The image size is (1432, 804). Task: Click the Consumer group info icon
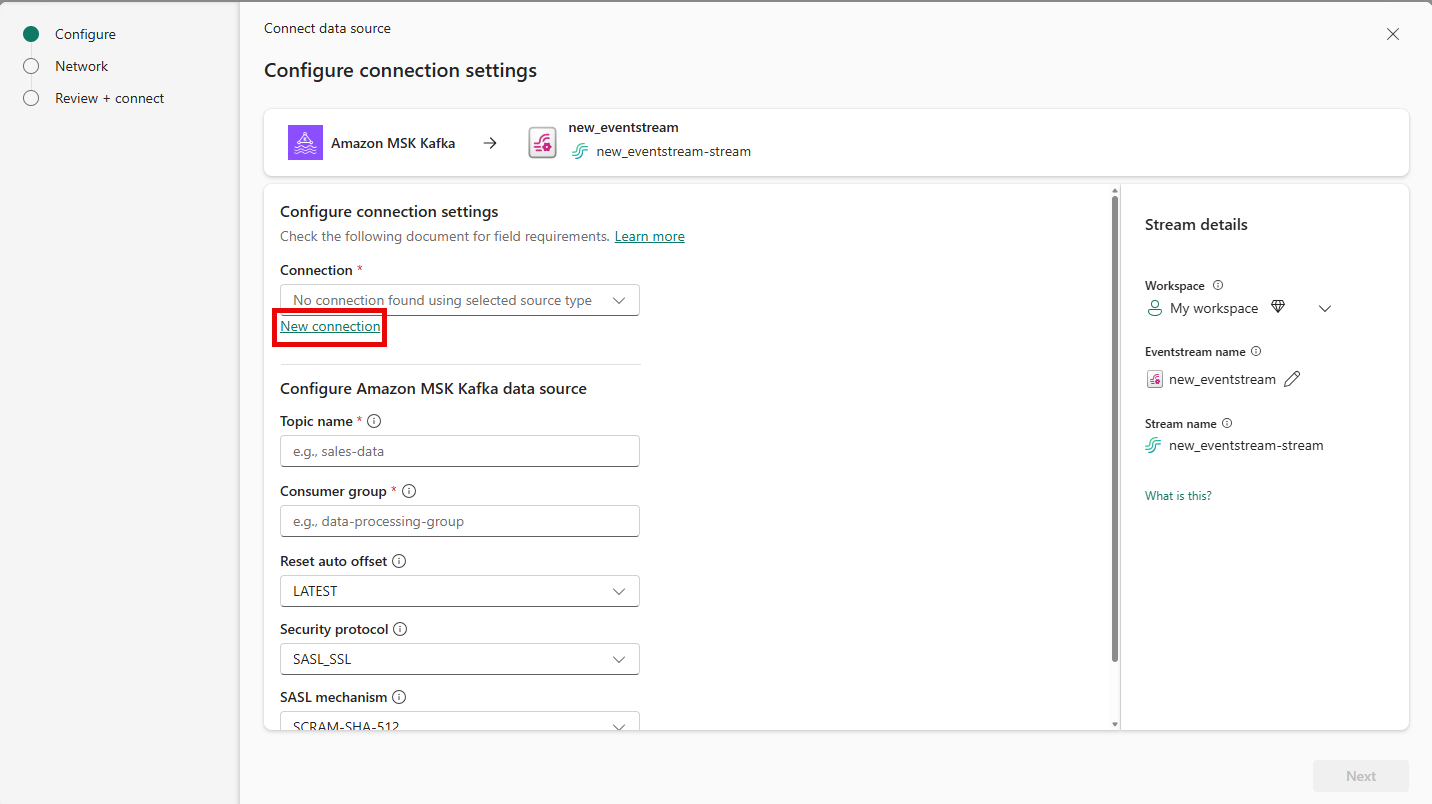409,492
